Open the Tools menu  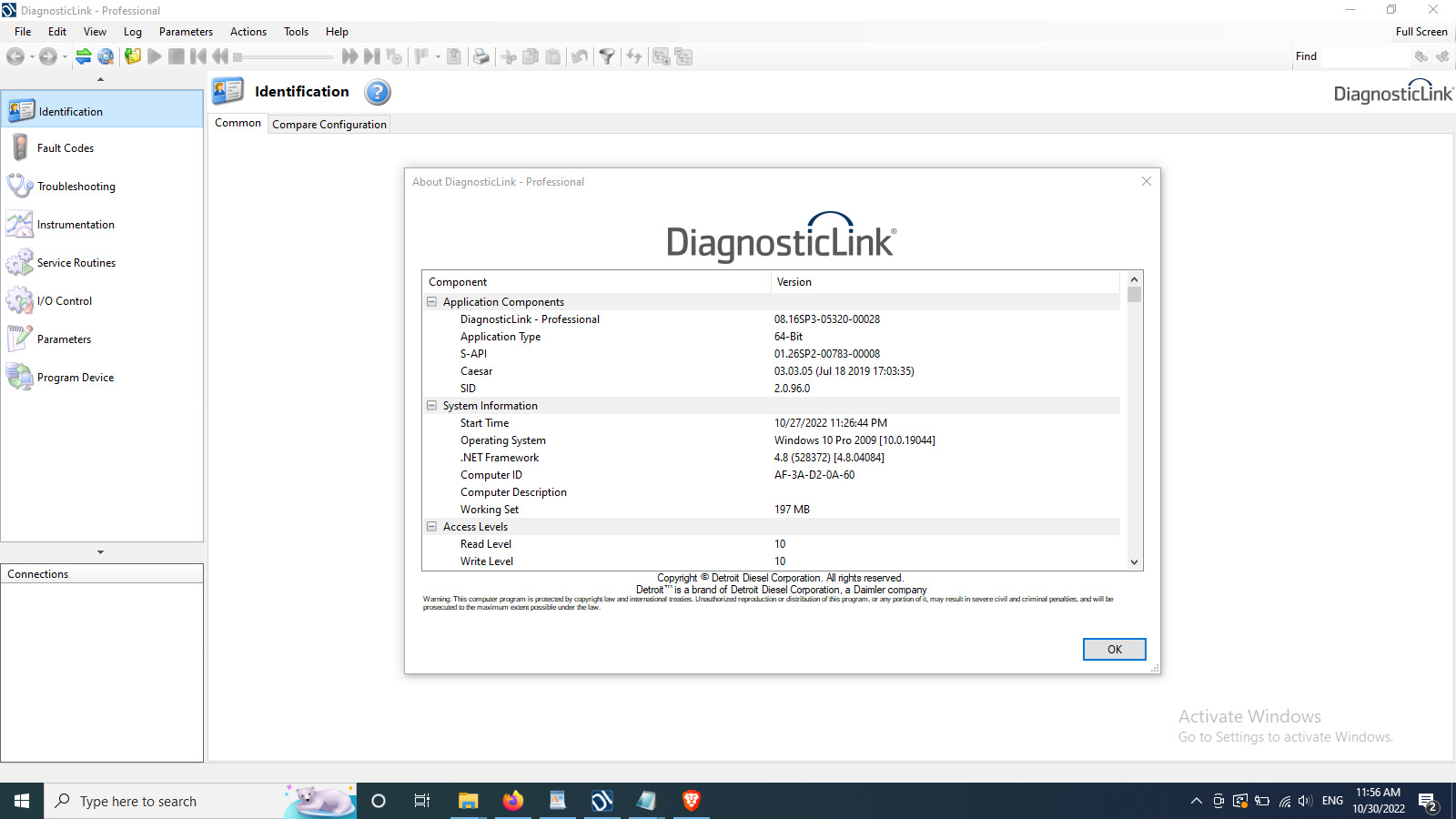point(296,31)
